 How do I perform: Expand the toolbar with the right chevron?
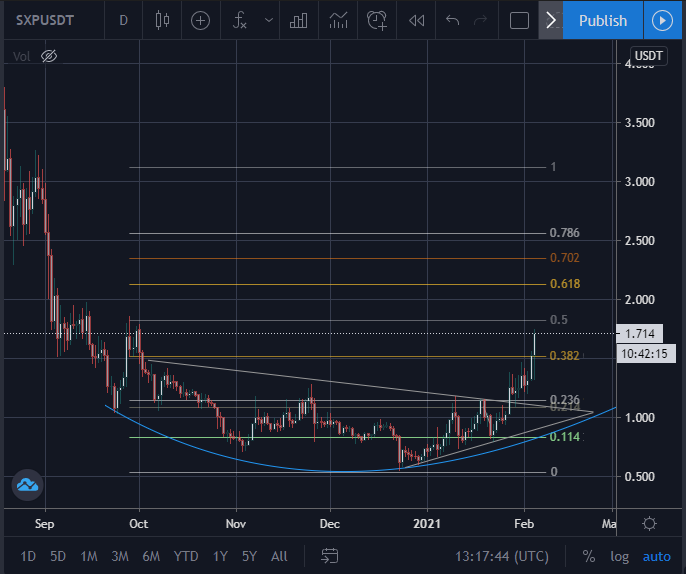pos(551,21)
